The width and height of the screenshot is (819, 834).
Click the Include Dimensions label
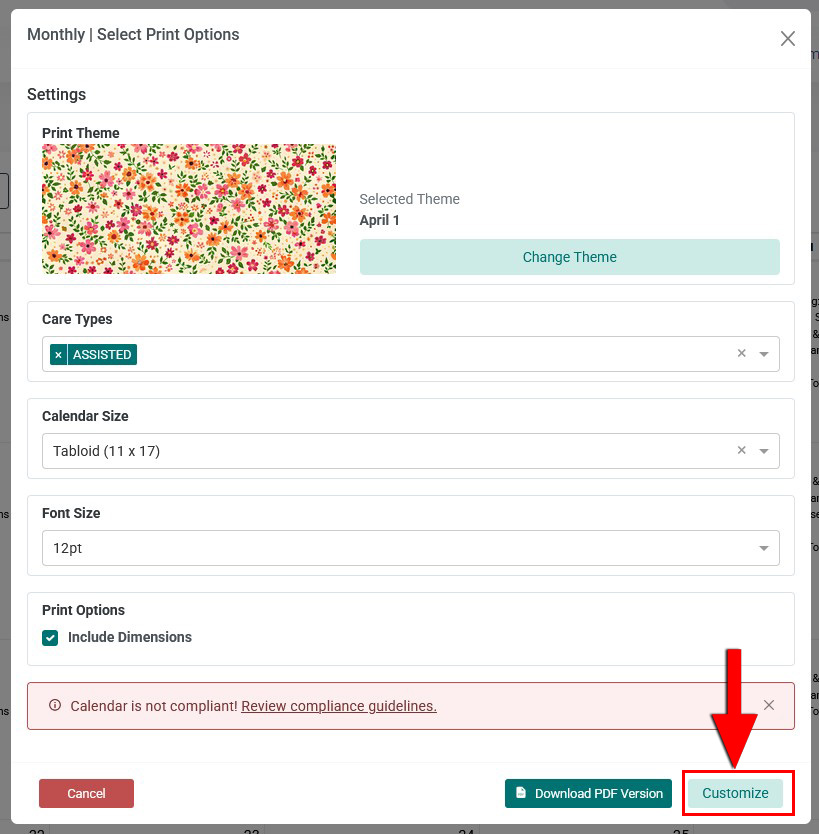pos(130,637)
